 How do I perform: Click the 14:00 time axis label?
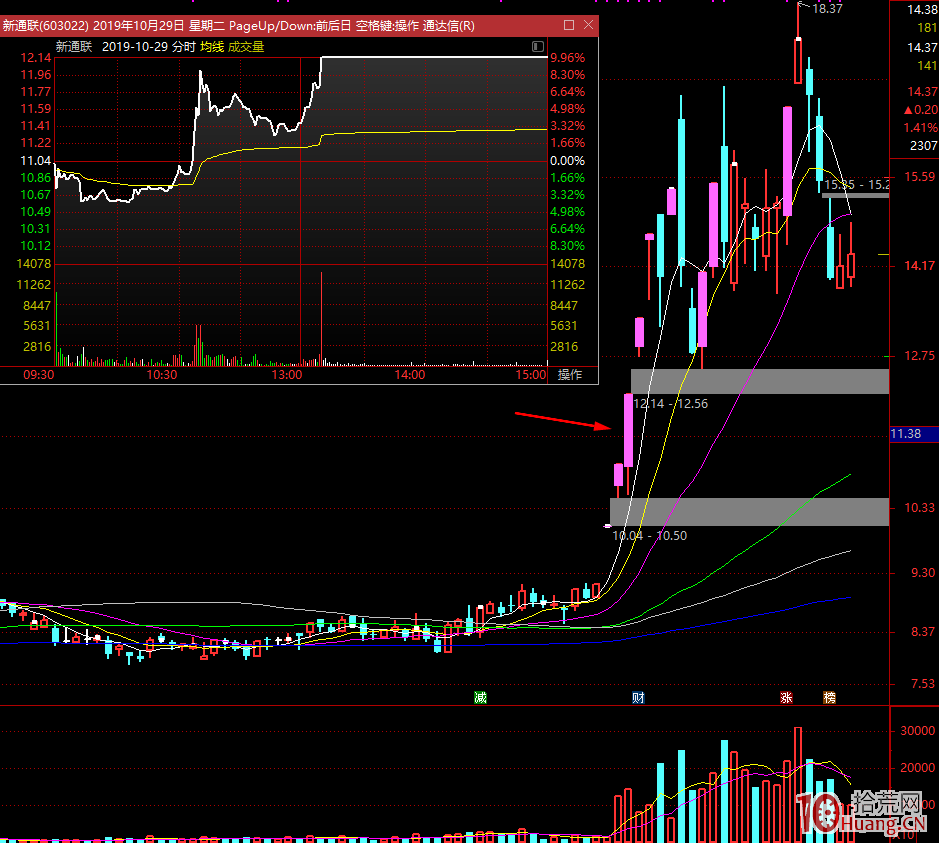click(x=410, y=375)
